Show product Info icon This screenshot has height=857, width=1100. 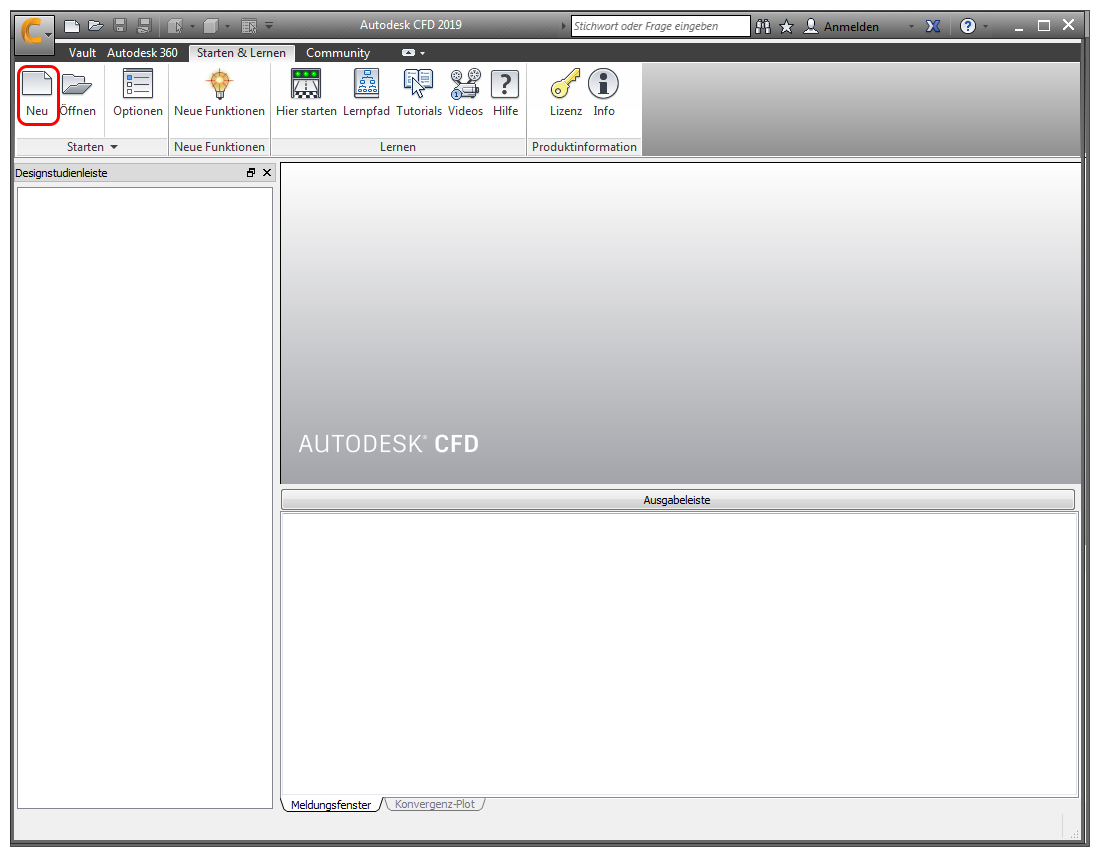click(603, 83)
